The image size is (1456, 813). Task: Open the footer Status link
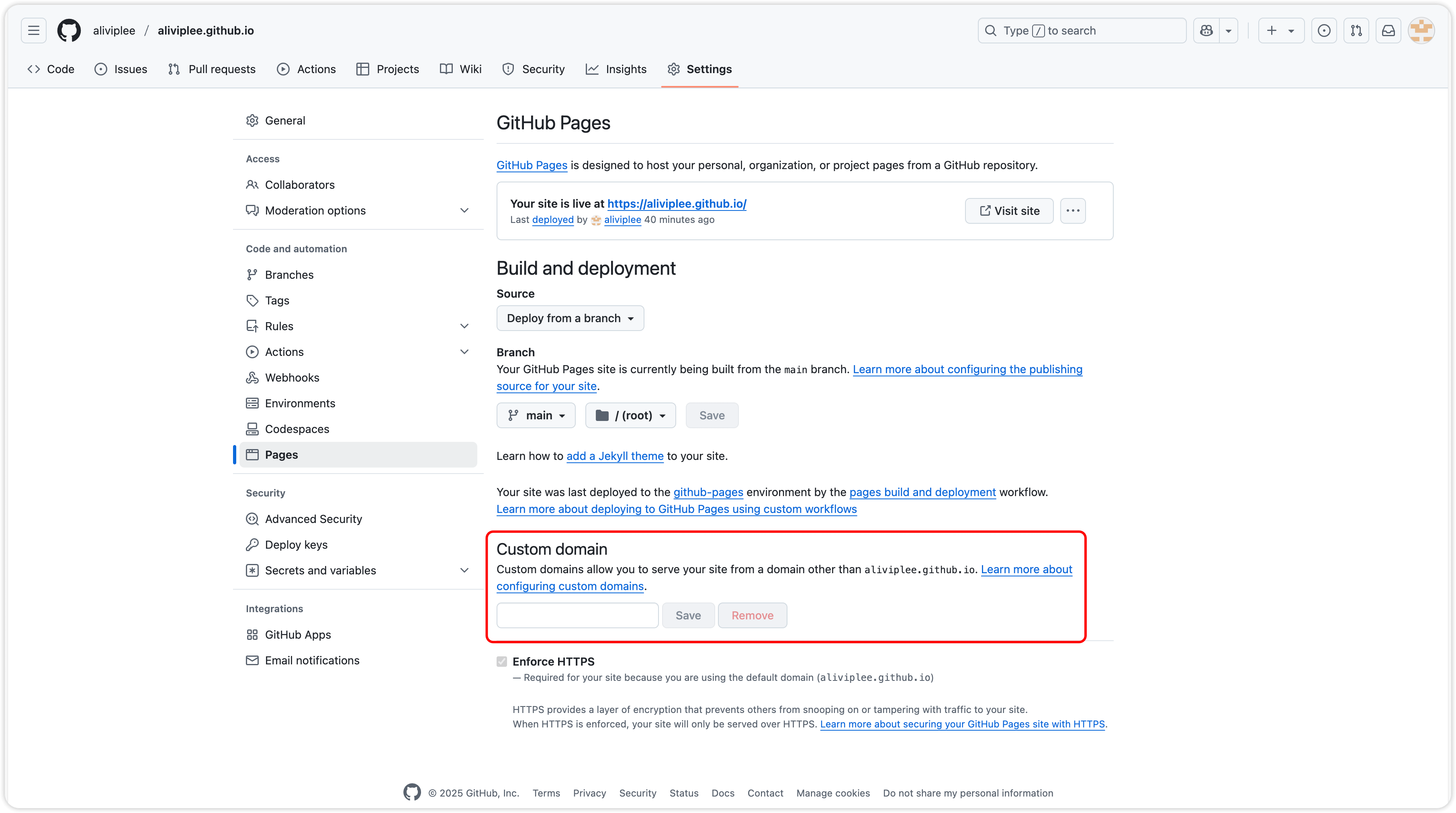684,793
